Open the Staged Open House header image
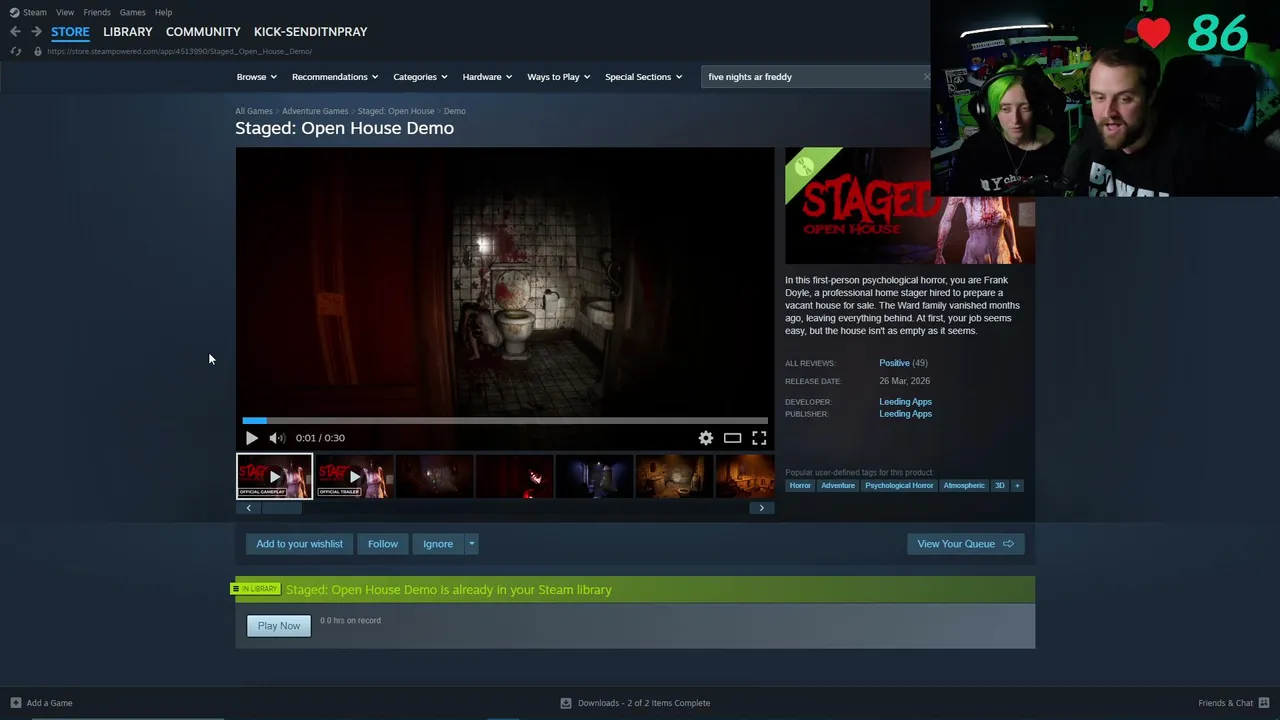This screenshot has height=720, width=1280. (910, 206)
